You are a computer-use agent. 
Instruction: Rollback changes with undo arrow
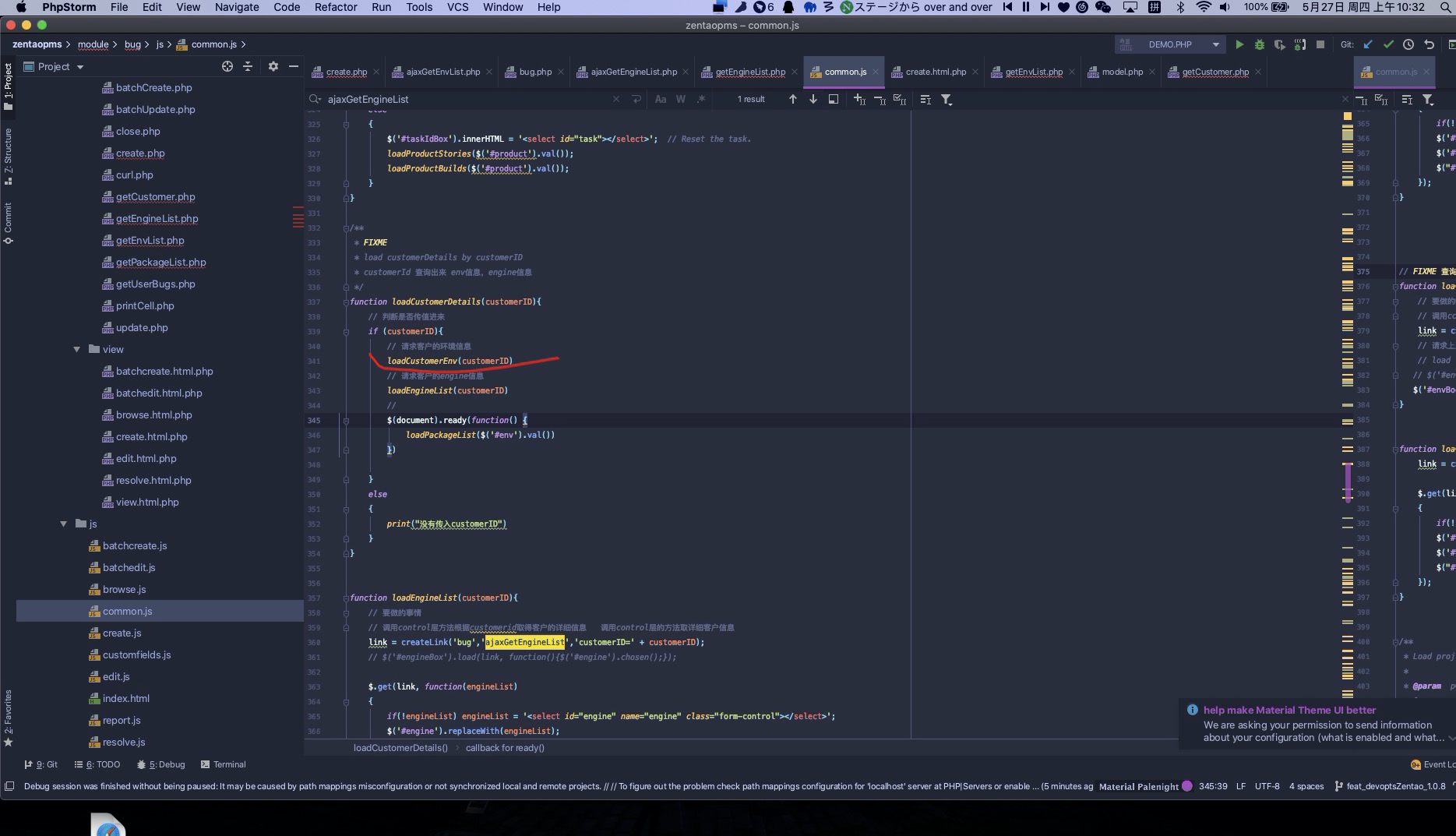tap(1429, 44)
